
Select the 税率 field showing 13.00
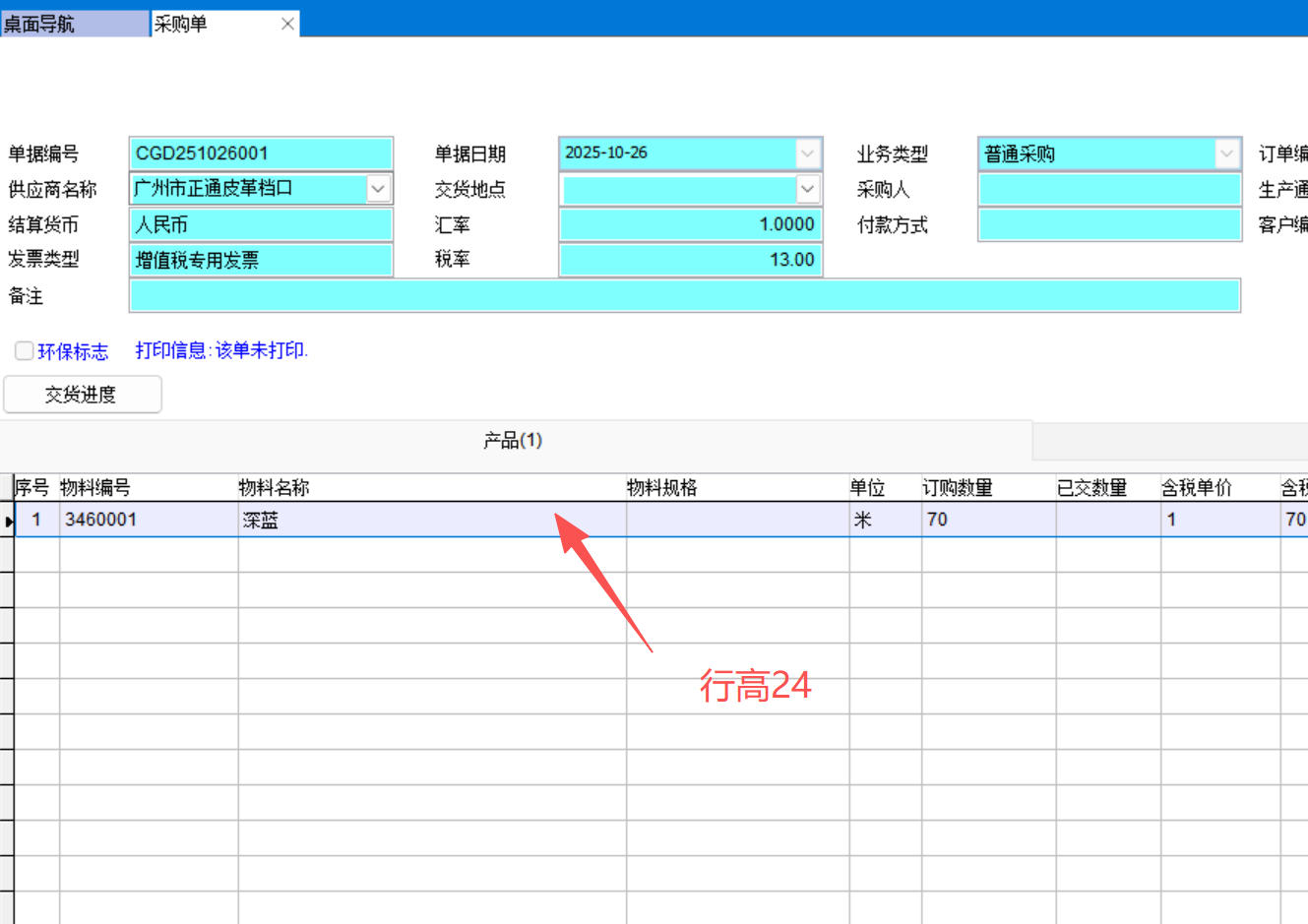690,260
